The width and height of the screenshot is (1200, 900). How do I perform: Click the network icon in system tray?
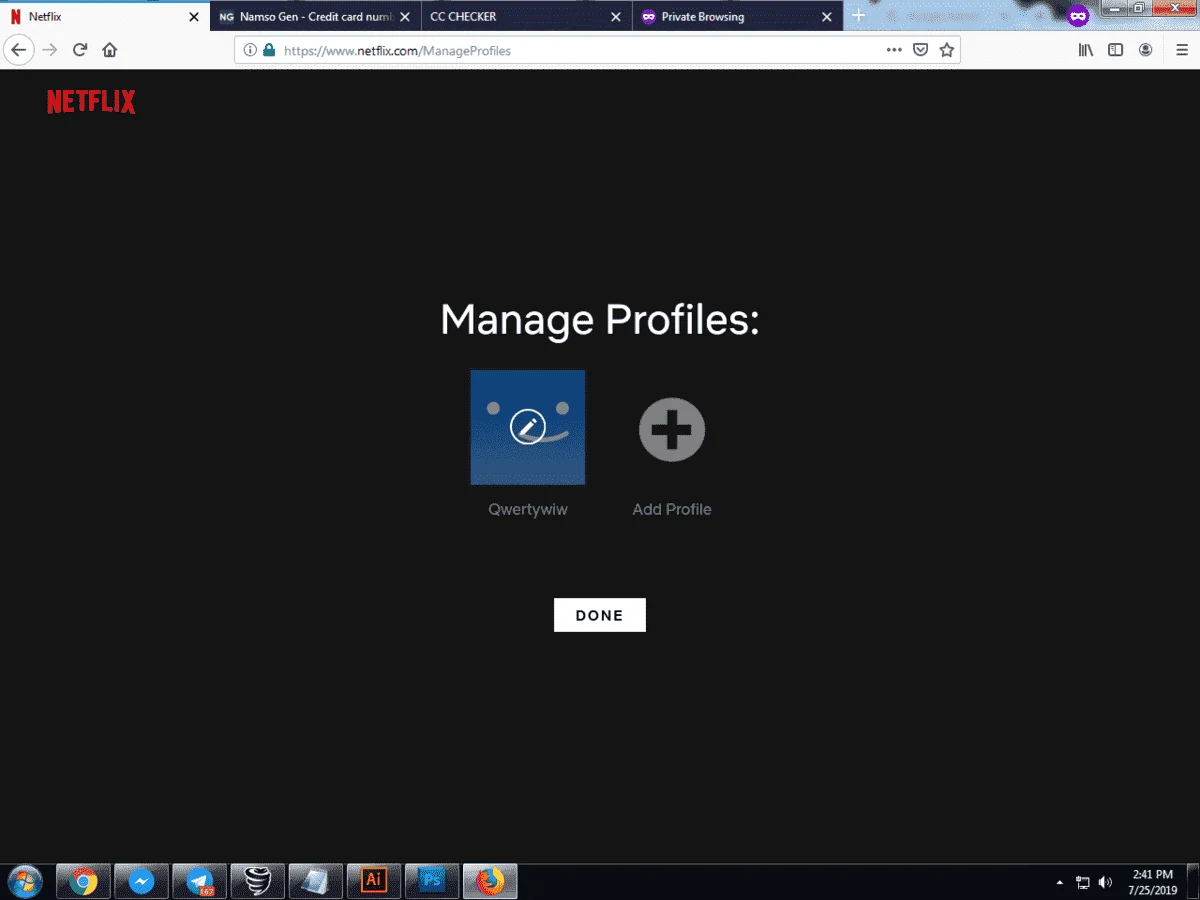[x=1083, y=883]
